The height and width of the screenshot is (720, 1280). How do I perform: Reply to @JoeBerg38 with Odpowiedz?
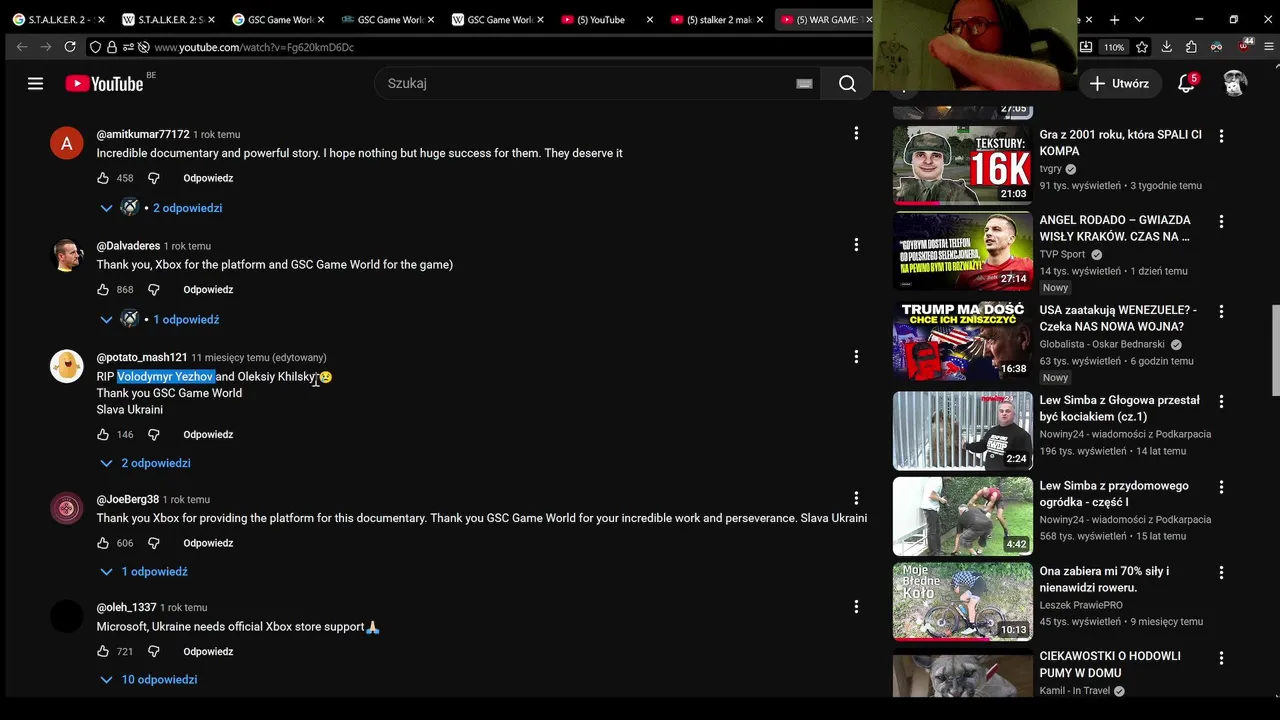(x=208, y=543)
